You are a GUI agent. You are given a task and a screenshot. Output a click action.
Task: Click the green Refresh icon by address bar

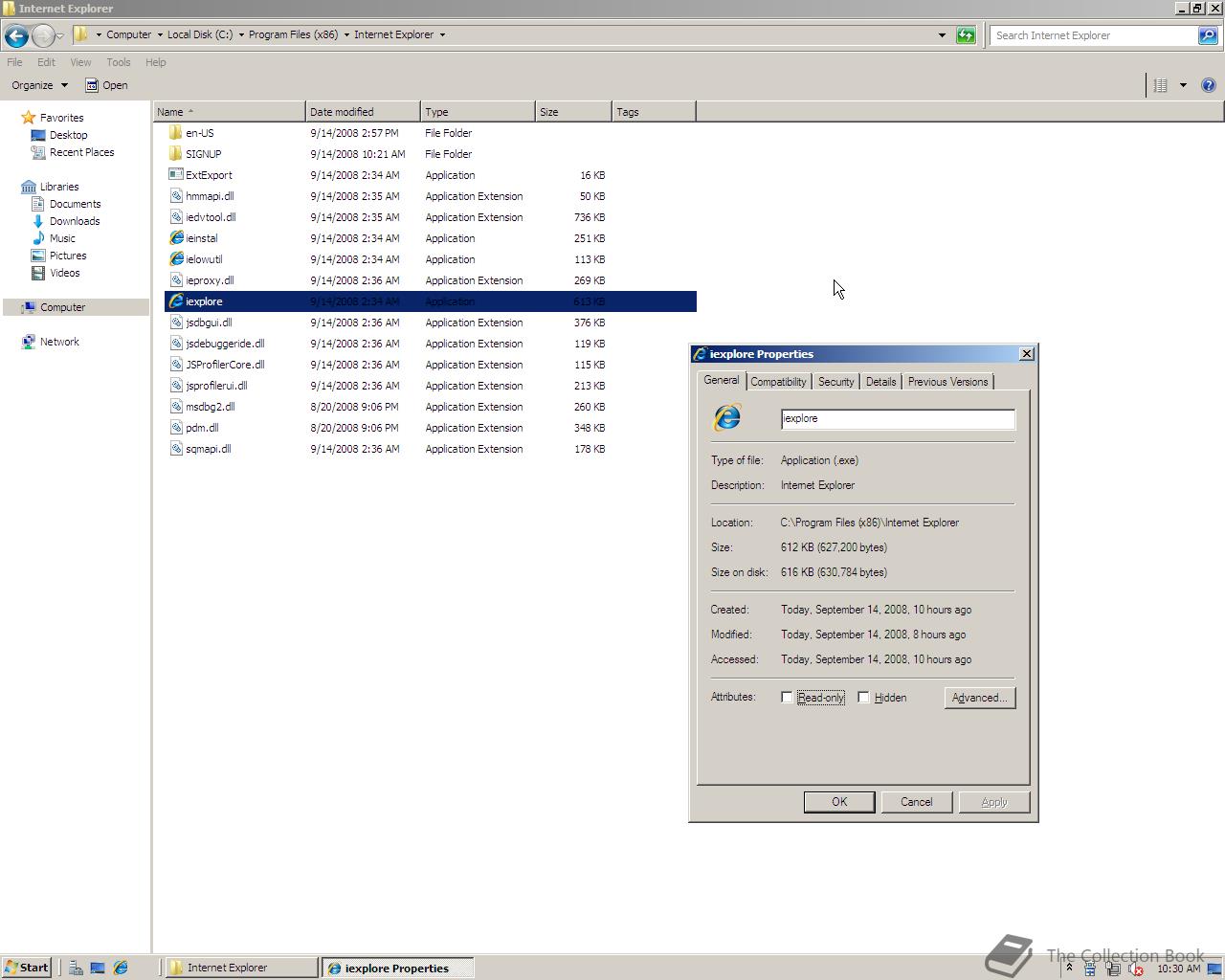pos(966,35)
